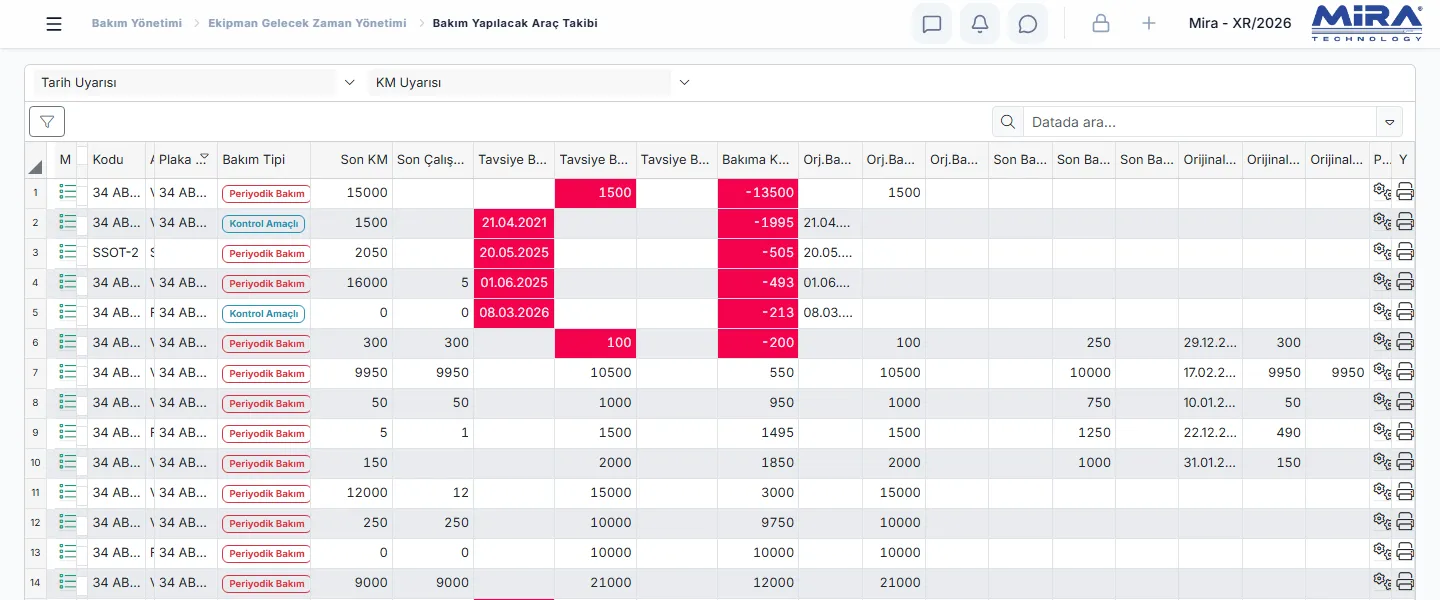
Task: Sort by the Bakım Tipi column header
Action: tap(264, 160)
